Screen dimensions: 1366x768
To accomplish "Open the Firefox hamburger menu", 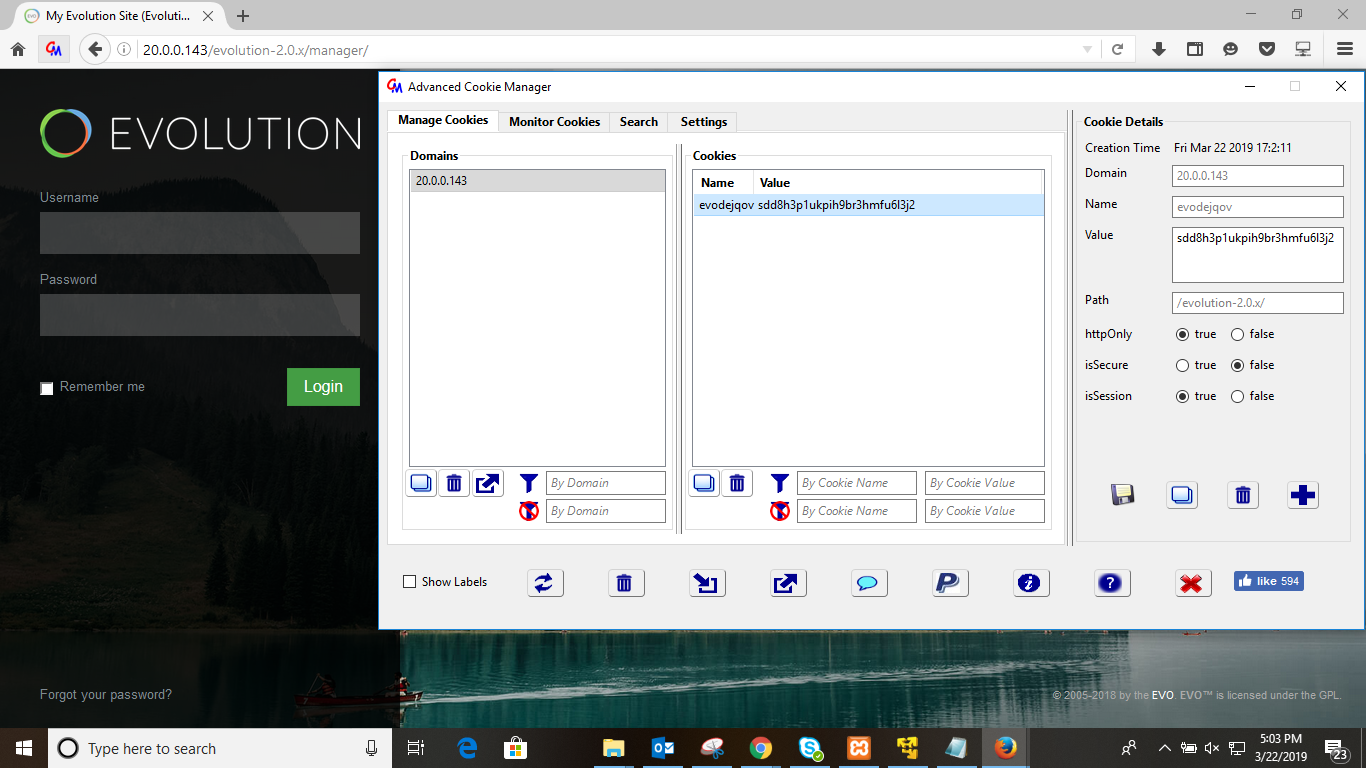I will [x=1345, y=49].
